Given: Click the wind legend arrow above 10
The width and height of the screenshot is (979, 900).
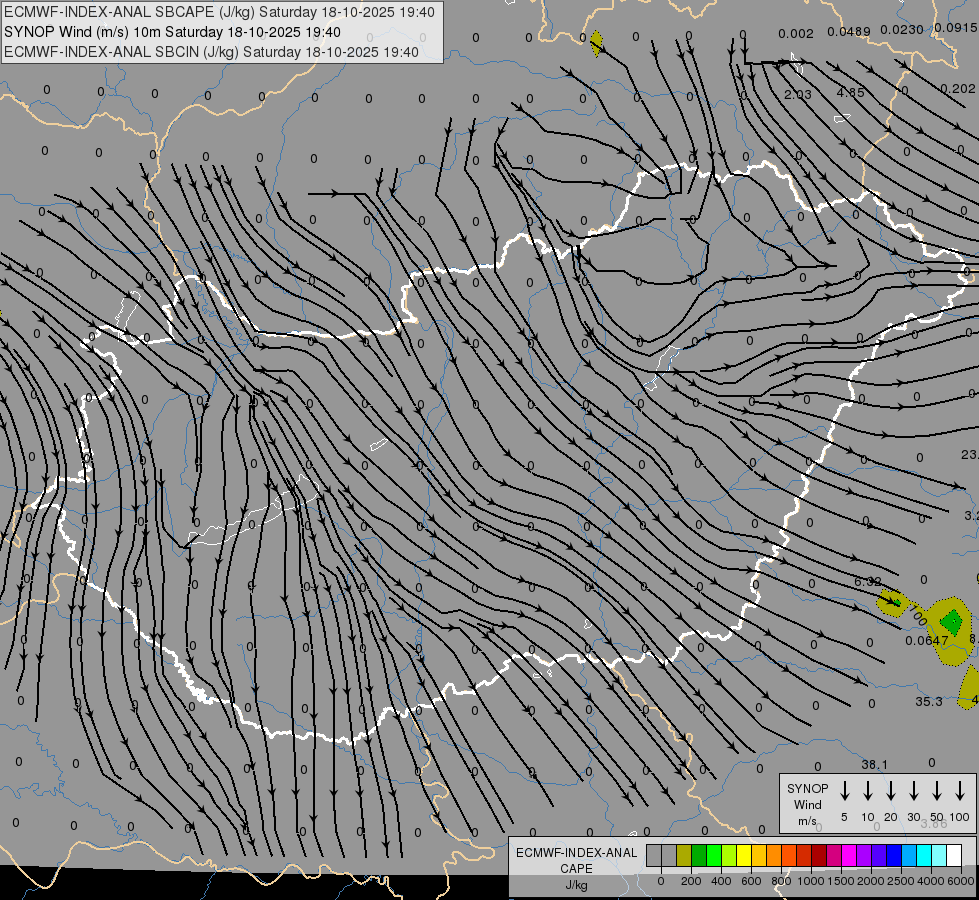Looking at the screenshot, I should [868, 791].
